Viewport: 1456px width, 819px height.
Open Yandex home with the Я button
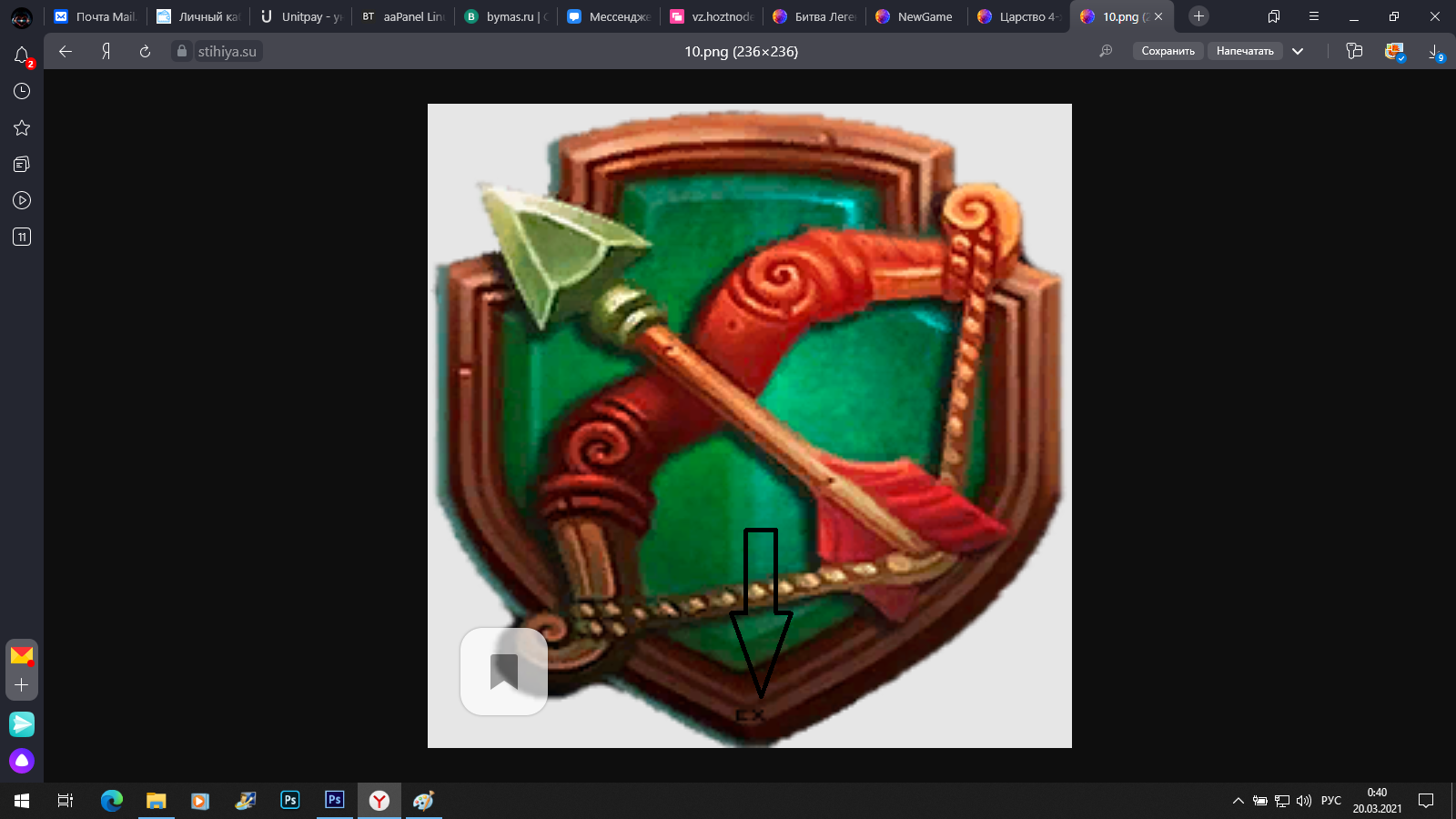click(106, 52)
